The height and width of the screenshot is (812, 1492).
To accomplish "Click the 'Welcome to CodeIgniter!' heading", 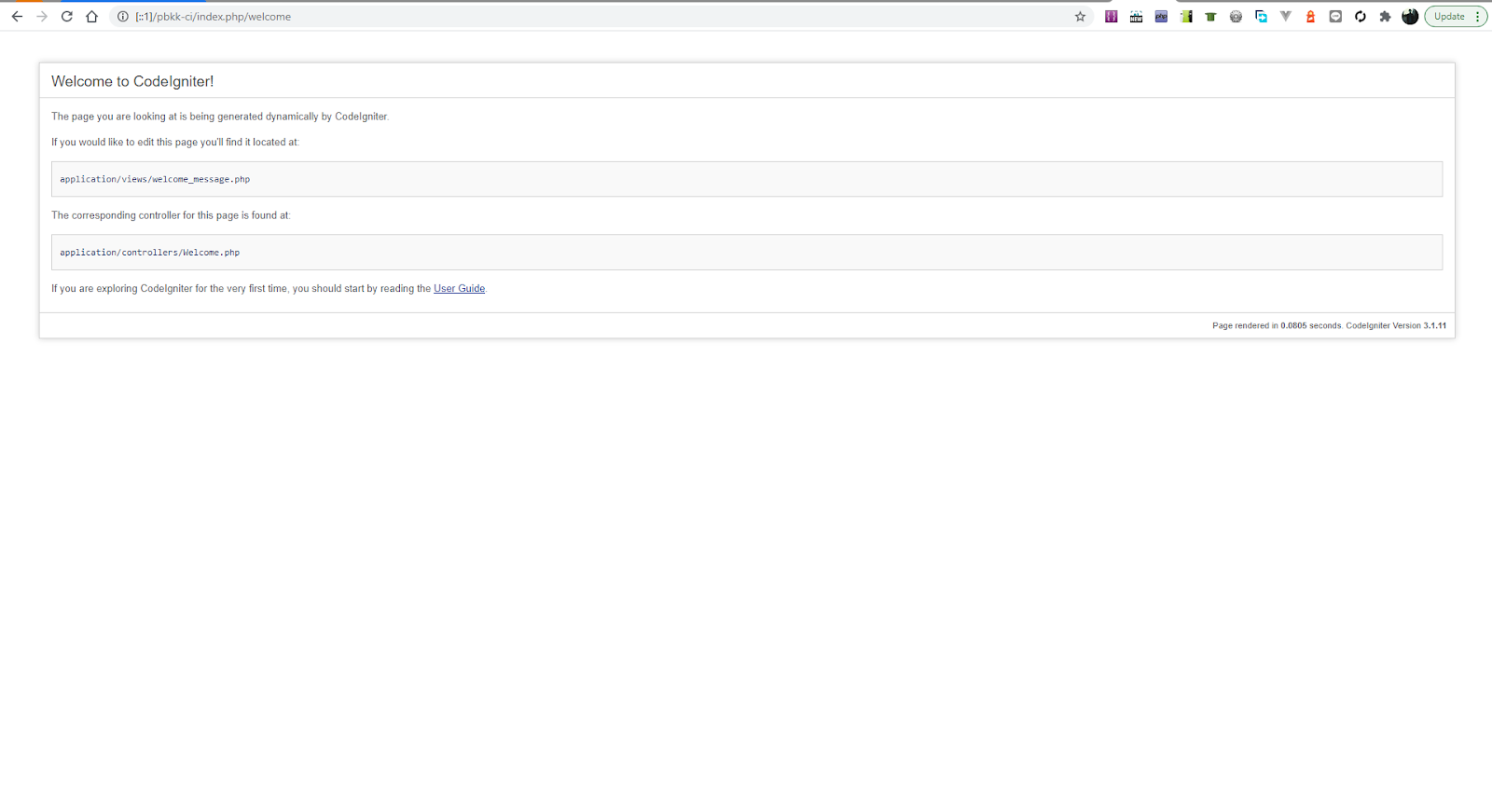I will (x=132, y=81).
